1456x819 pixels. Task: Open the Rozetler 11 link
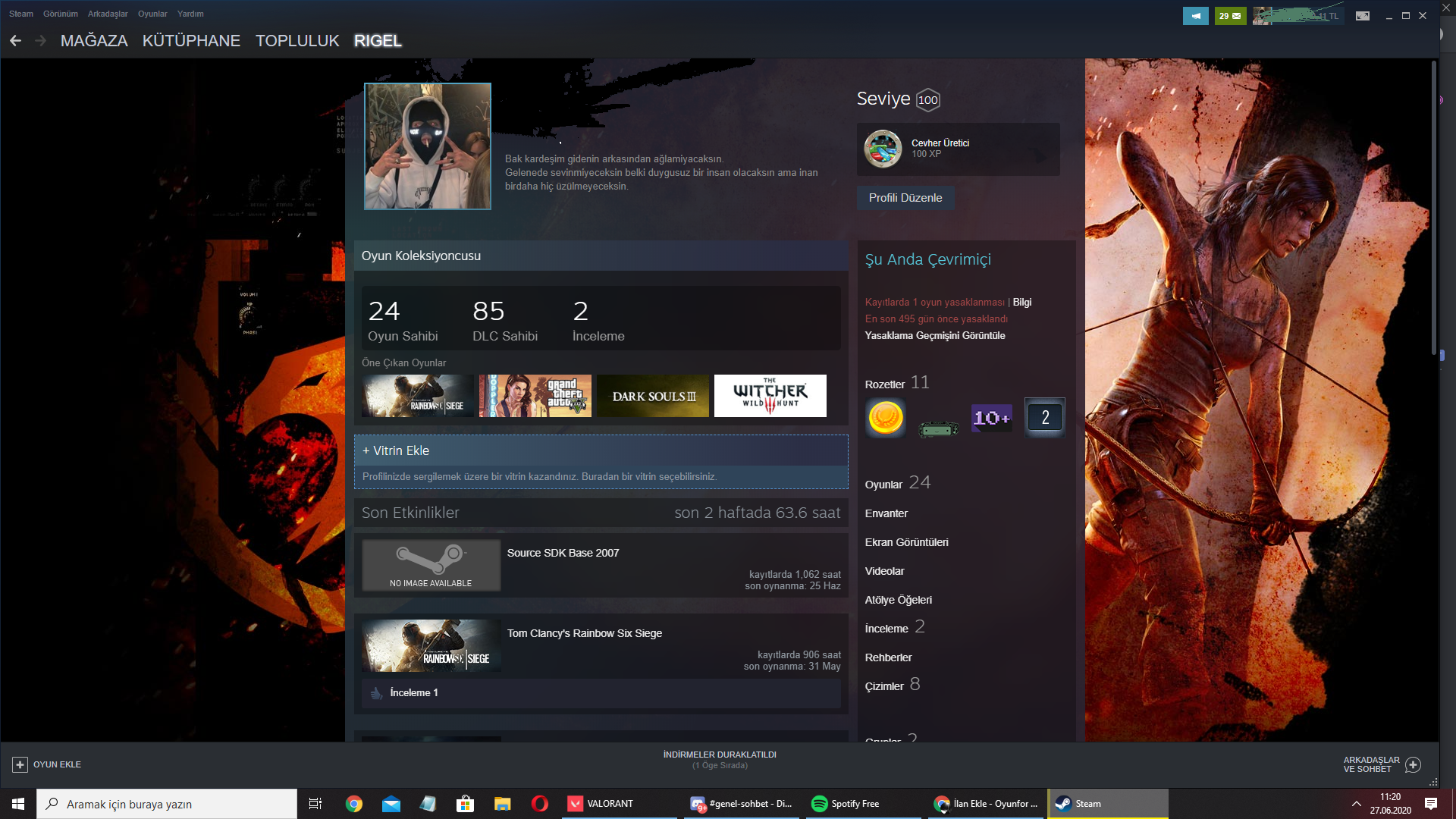pos(897,383)
